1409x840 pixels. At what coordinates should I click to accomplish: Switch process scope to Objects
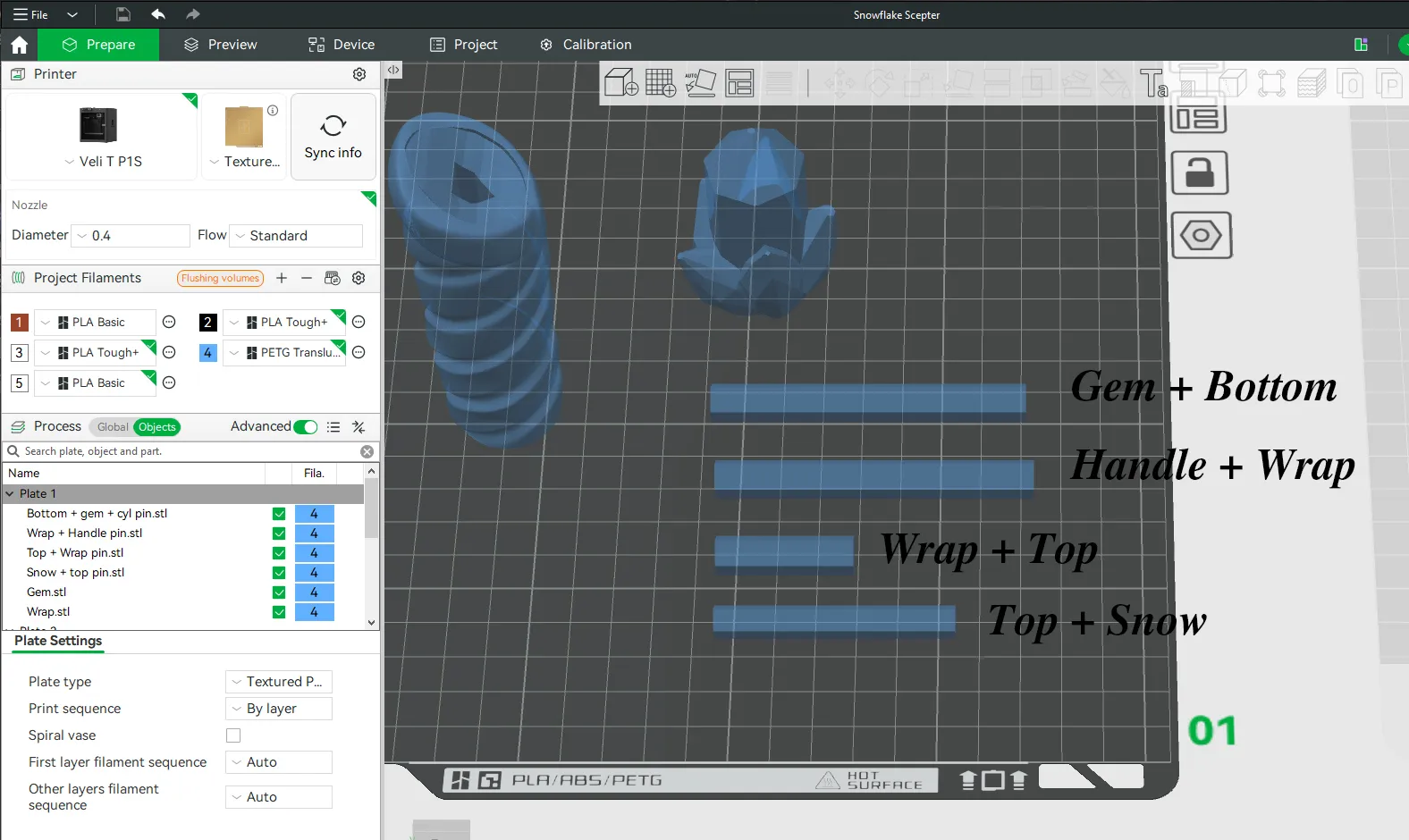(x=157, y=427)
